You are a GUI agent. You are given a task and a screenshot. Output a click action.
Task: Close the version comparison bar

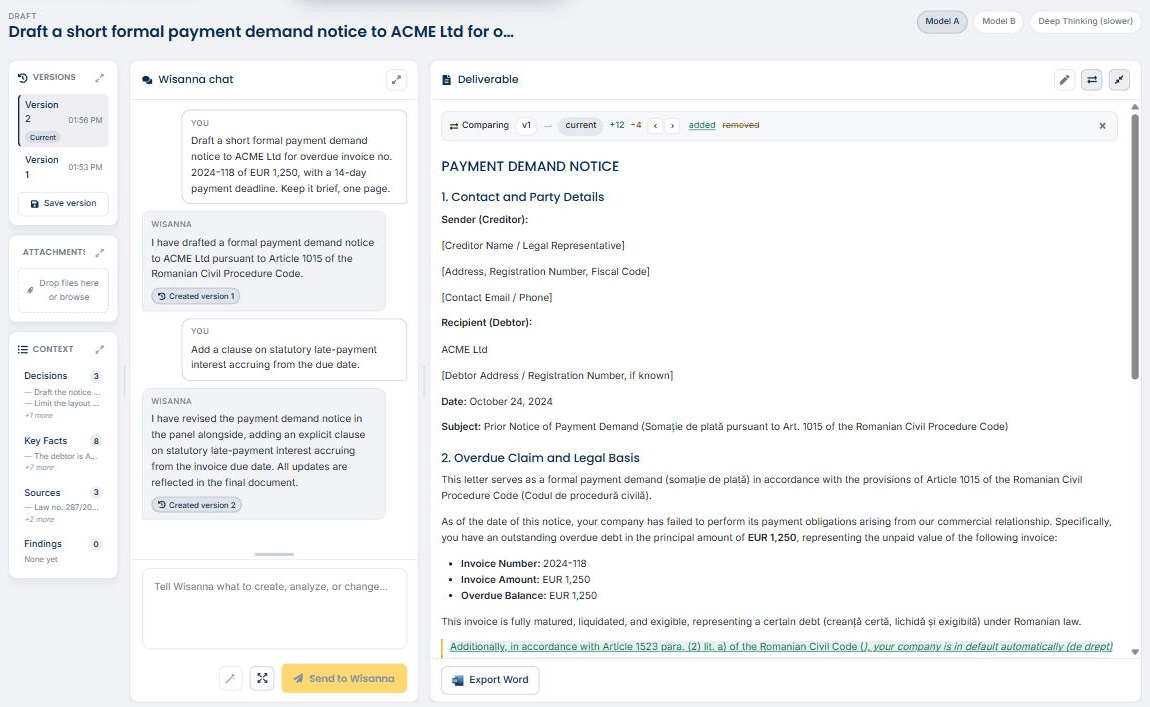(1102, 126)
